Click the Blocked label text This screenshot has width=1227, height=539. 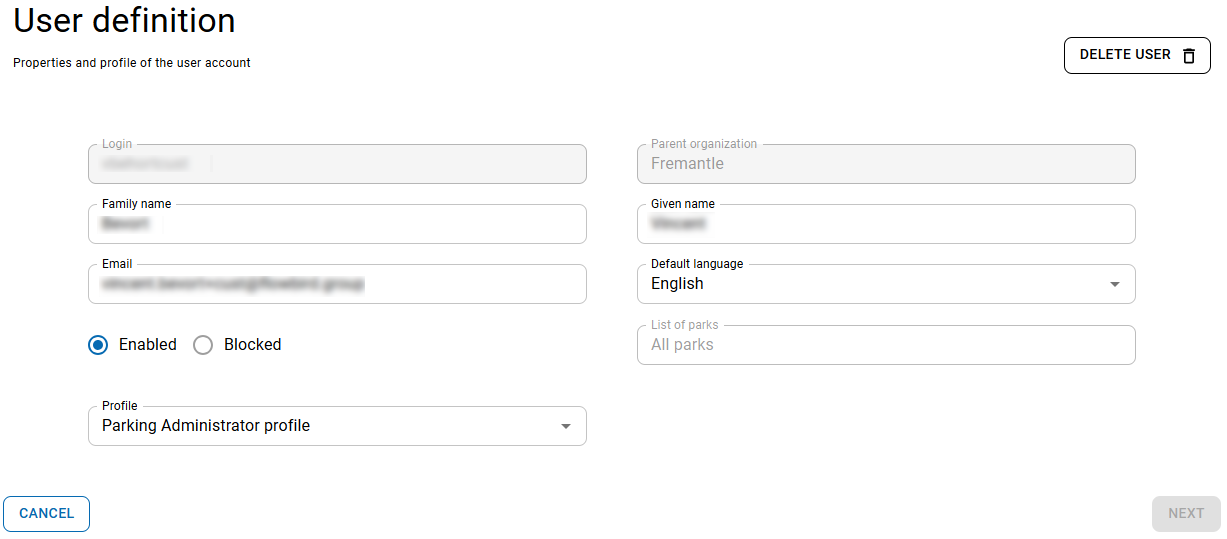252,345
